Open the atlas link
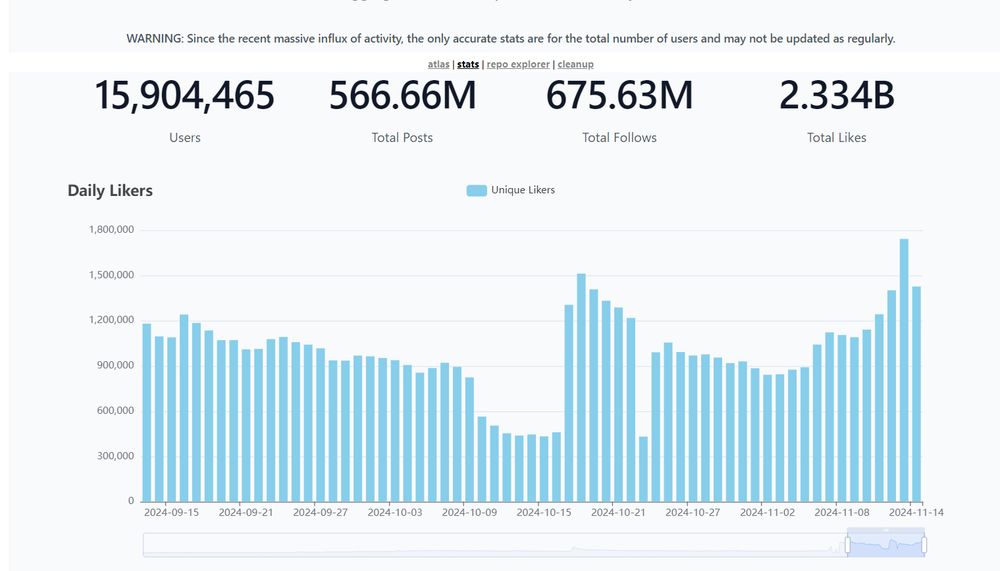 coord(438,64)
